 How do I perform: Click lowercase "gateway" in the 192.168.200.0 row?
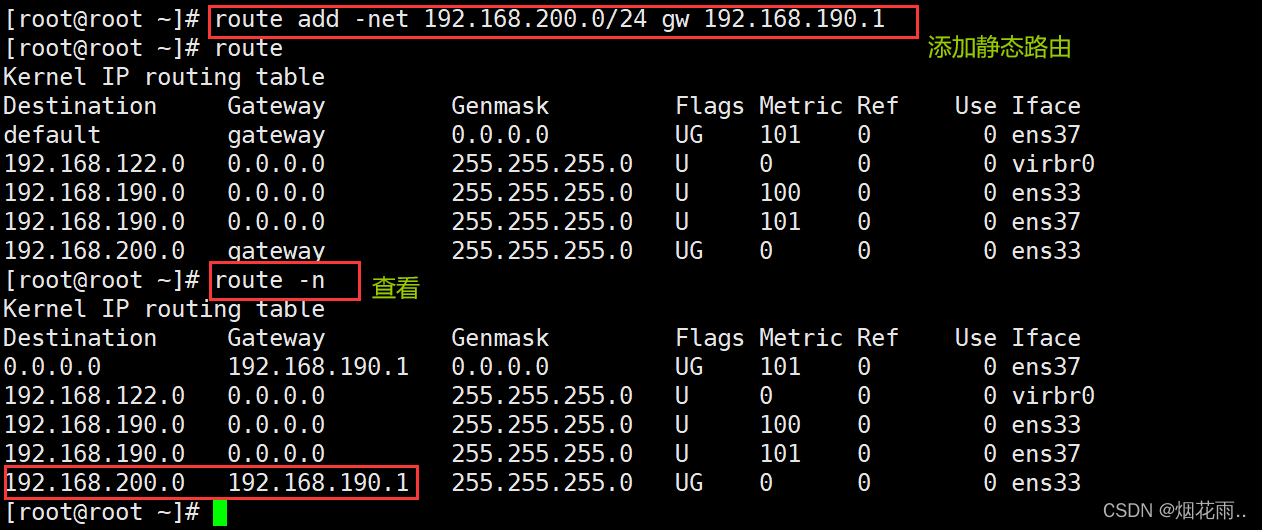(x=276, y=251)
